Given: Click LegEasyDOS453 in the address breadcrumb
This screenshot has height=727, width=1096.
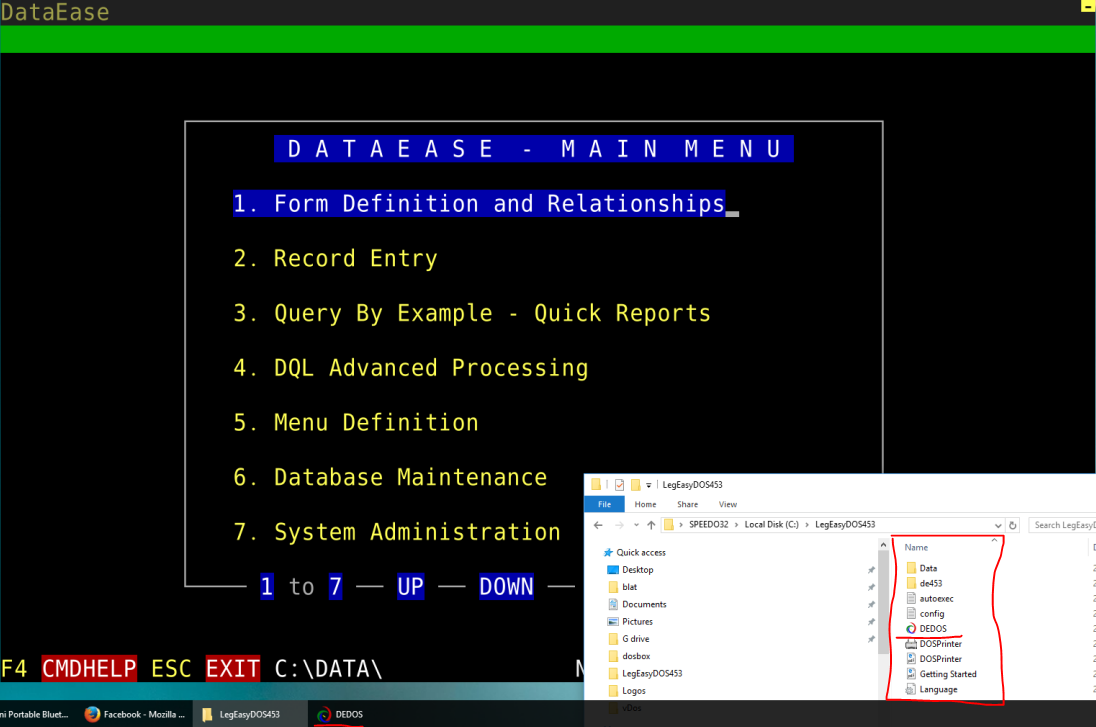Looking at the screenshot, I should pyautogui.click(x=845, y=524).
